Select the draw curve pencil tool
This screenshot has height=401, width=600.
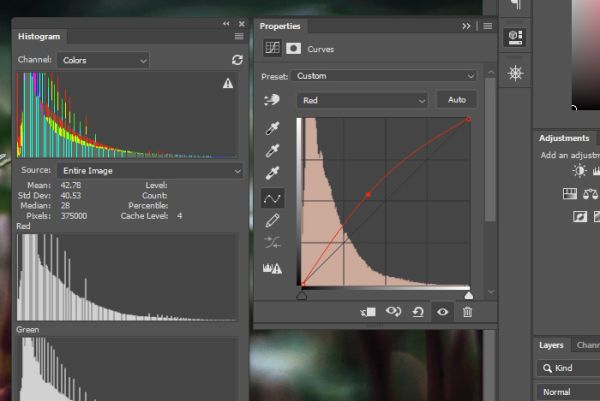coord(272,221)
